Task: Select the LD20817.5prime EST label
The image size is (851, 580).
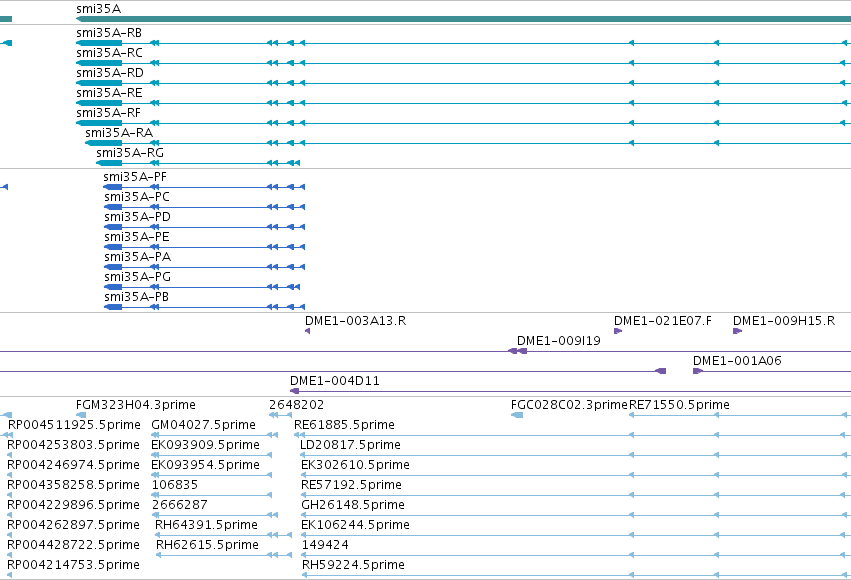Action: [350, 445]
